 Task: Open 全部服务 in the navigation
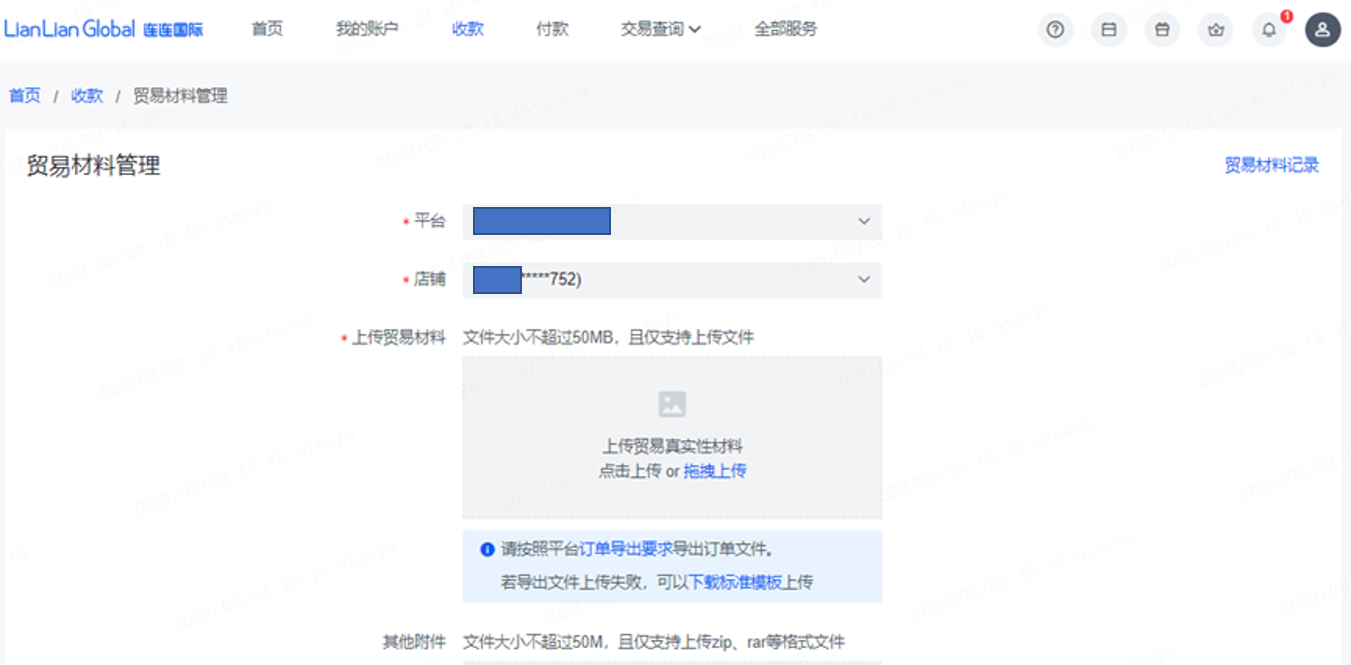pos(786,29)
